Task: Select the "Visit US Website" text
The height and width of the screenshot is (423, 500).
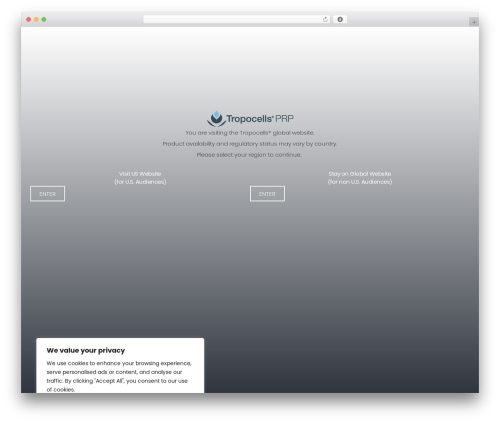Action: tap(140, 174)
